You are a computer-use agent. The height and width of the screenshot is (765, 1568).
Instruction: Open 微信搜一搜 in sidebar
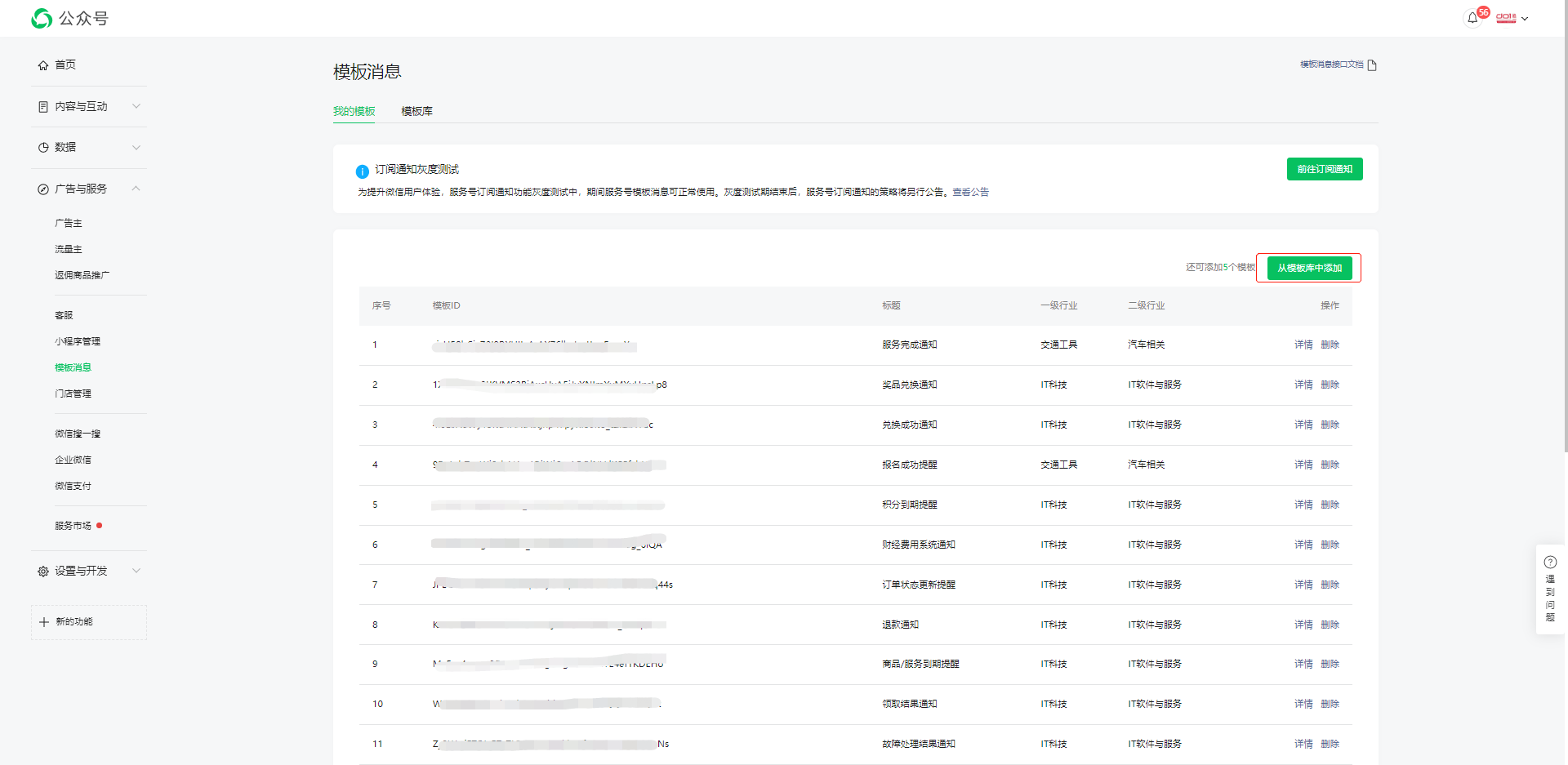78,434
